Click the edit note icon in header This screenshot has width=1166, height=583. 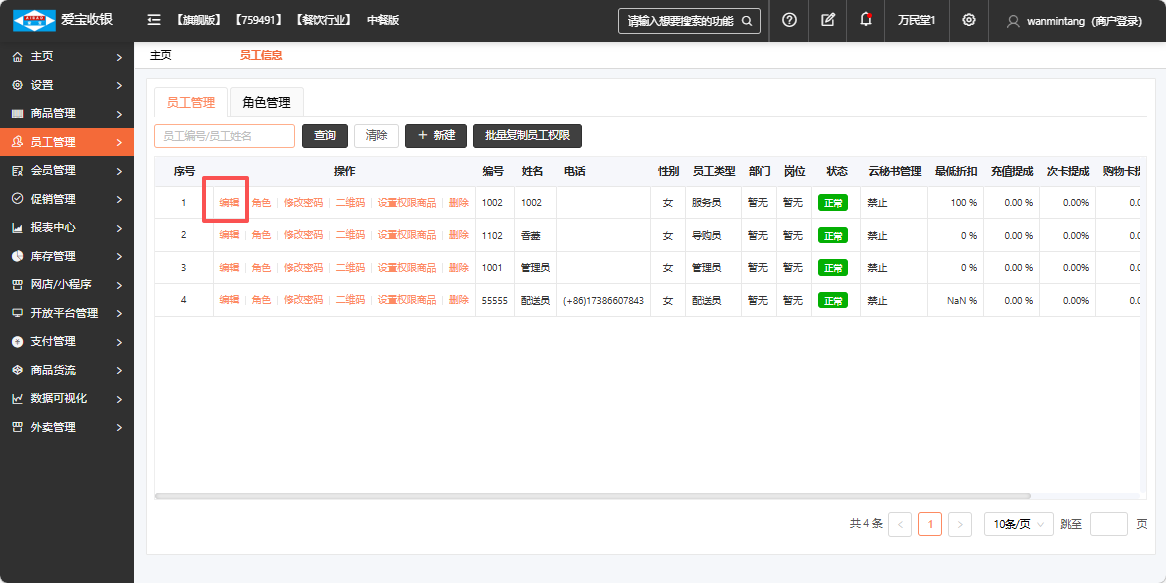(x=827, y=20)
